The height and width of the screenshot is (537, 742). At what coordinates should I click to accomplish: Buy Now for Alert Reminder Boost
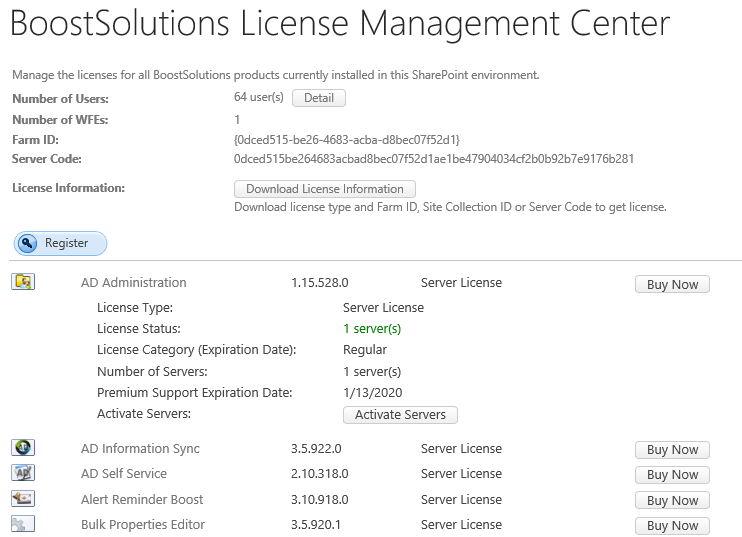672,501
